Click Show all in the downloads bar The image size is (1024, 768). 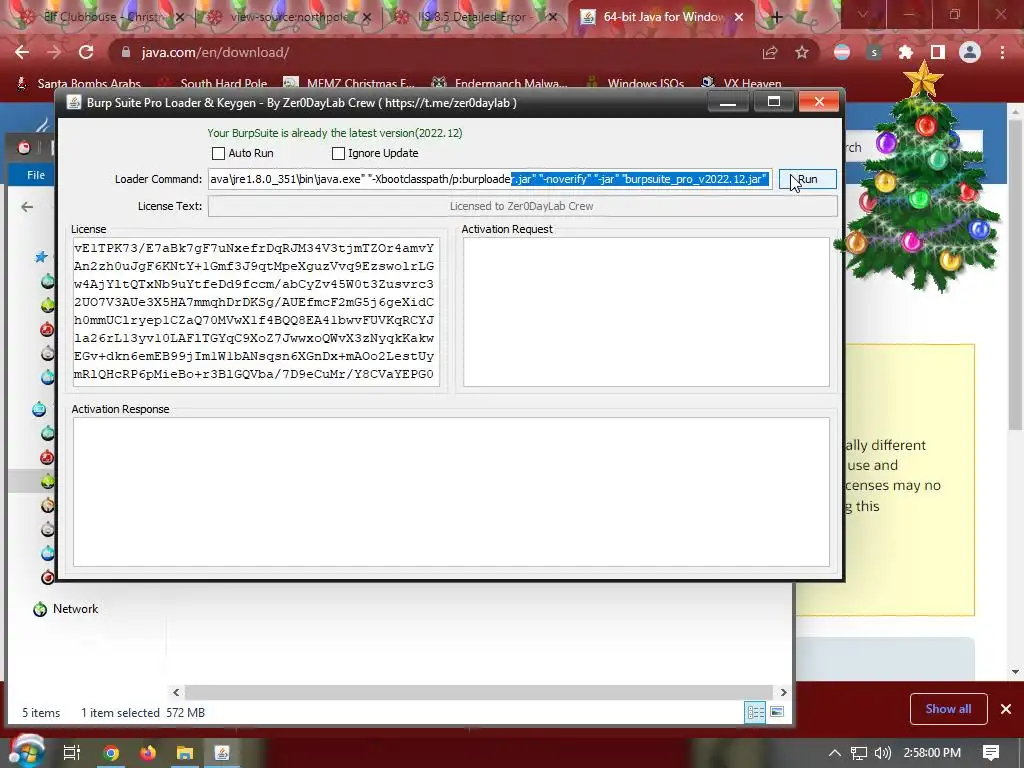[948, 709]
